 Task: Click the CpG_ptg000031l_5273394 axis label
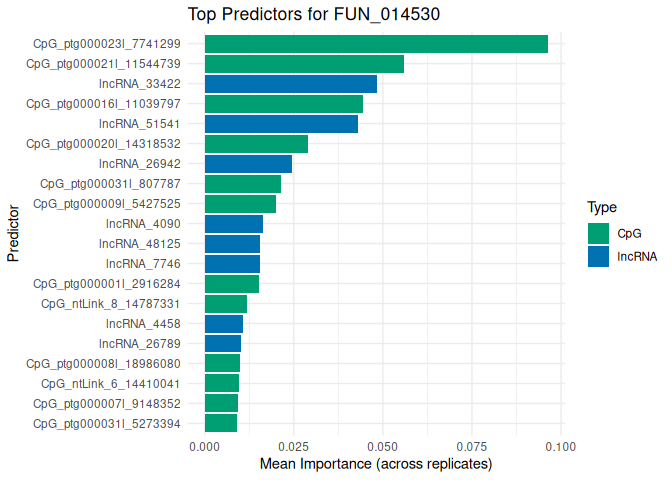click(x=107, y=424)
